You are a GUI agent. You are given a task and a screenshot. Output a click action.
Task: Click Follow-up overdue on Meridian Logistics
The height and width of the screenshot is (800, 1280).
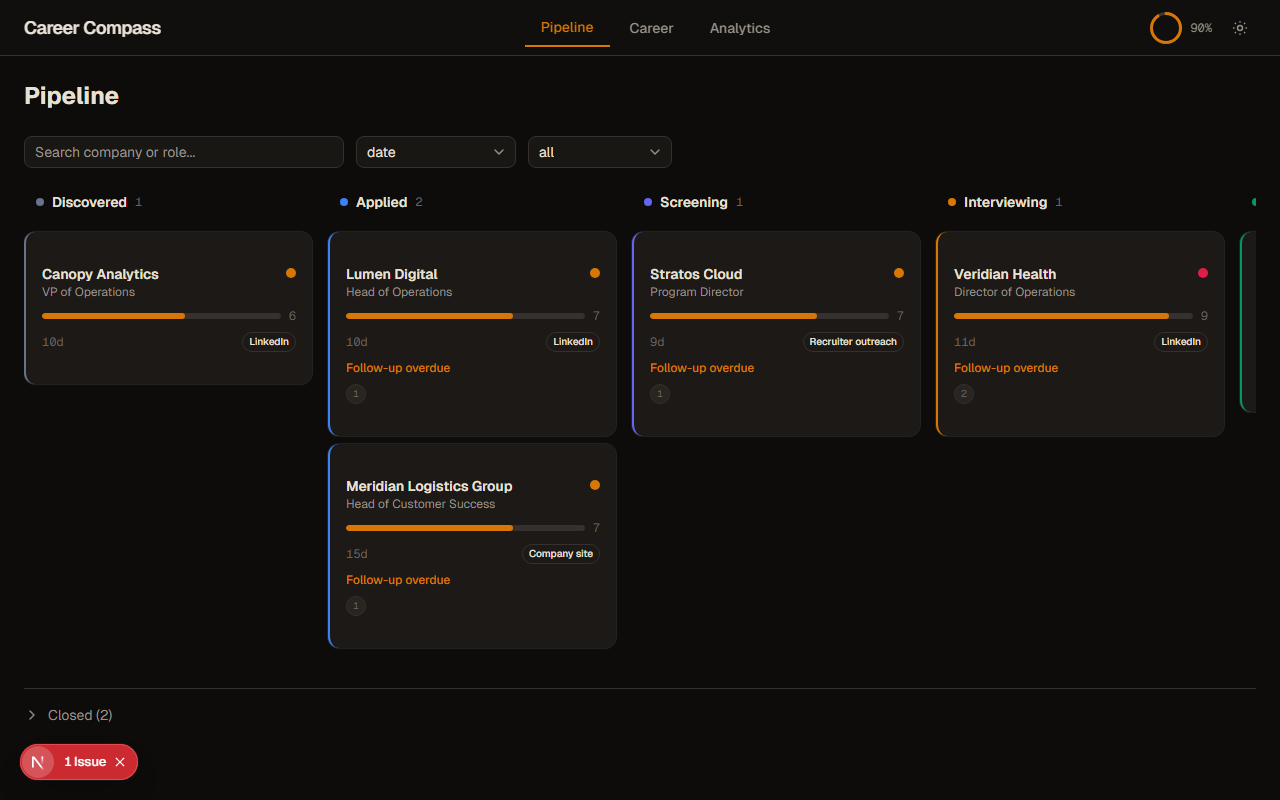[398, 580]
